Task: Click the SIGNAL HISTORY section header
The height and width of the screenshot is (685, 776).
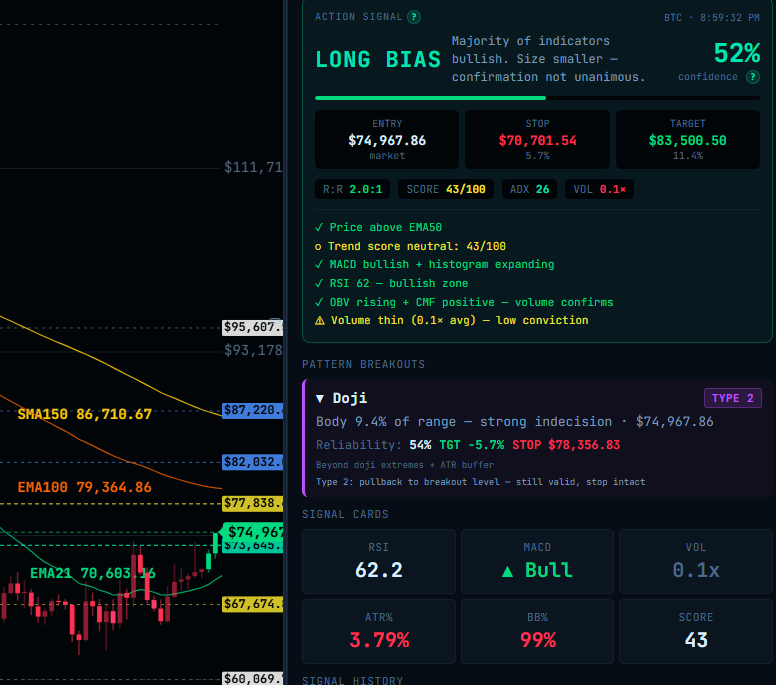Action: (353, 680)
